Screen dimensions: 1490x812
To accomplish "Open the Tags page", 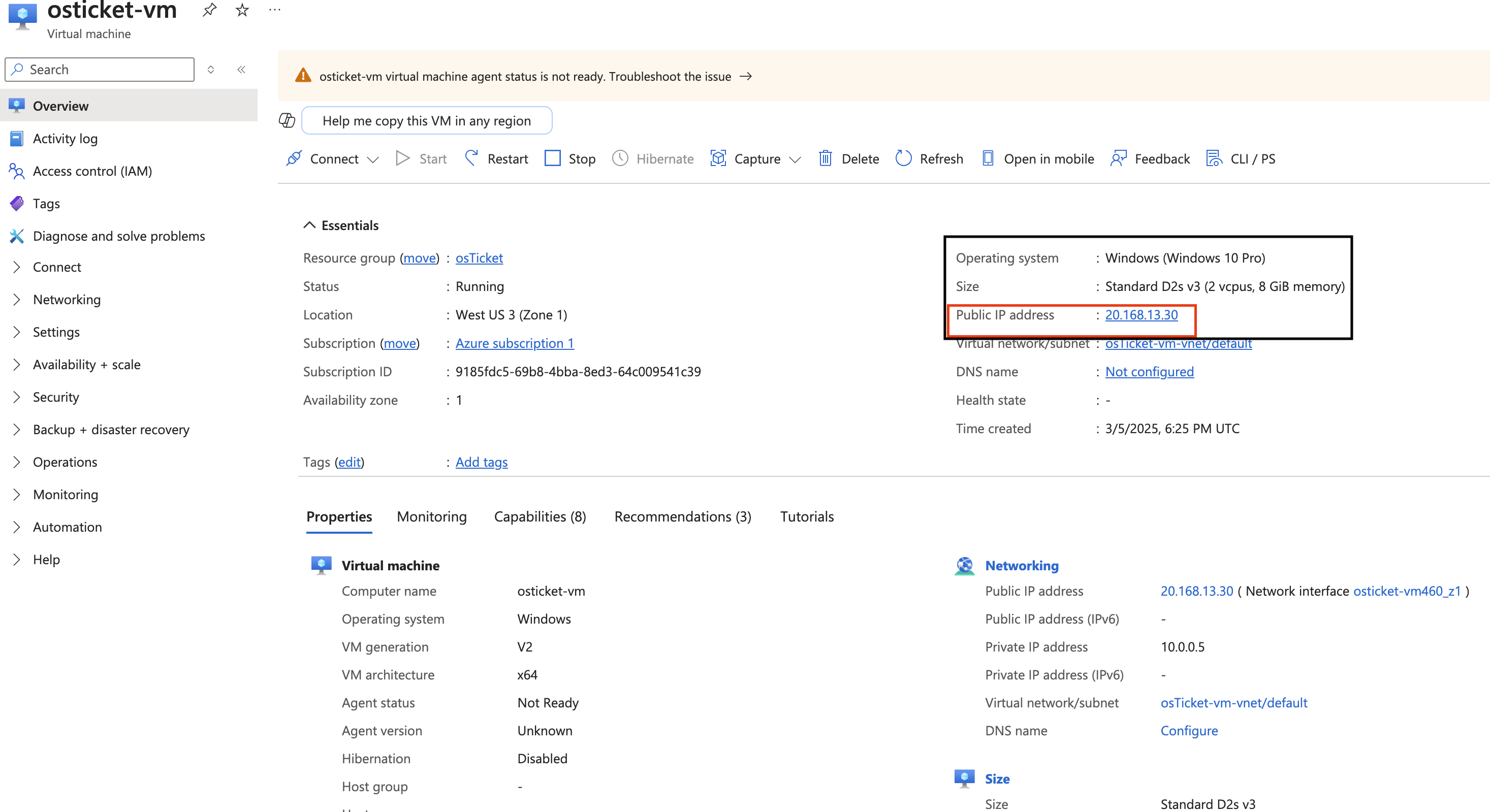I will (129, 203).
